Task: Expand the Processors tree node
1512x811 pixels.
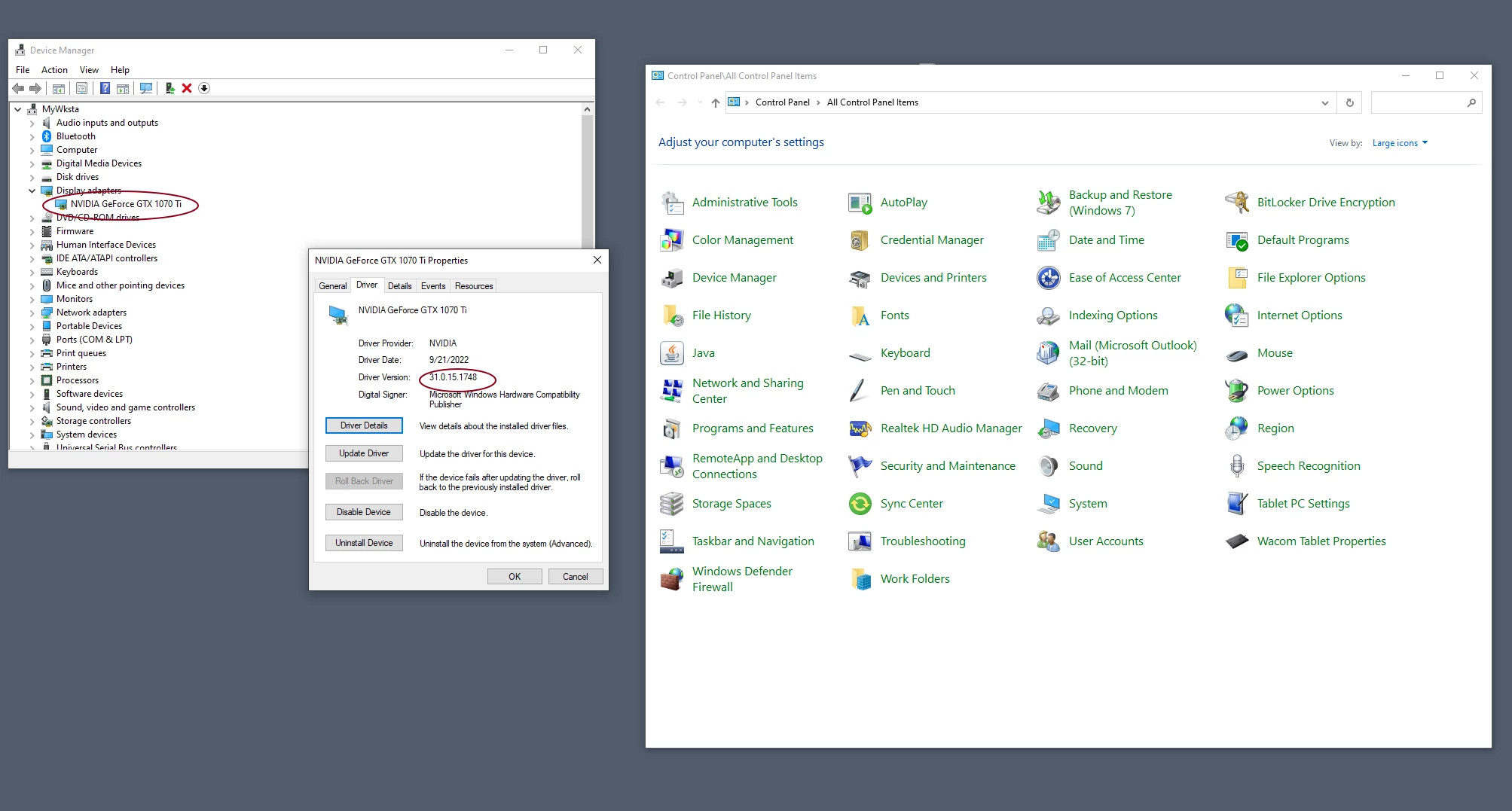Action: (32, 380)
